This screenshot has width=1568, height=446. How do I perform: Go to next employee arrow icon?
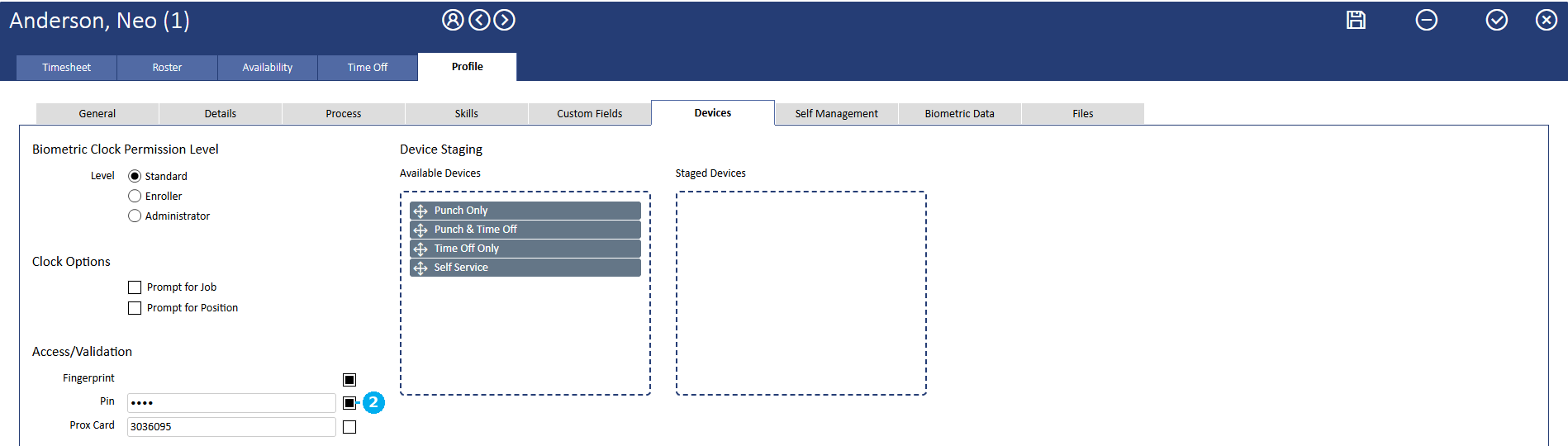pos(504,20)
